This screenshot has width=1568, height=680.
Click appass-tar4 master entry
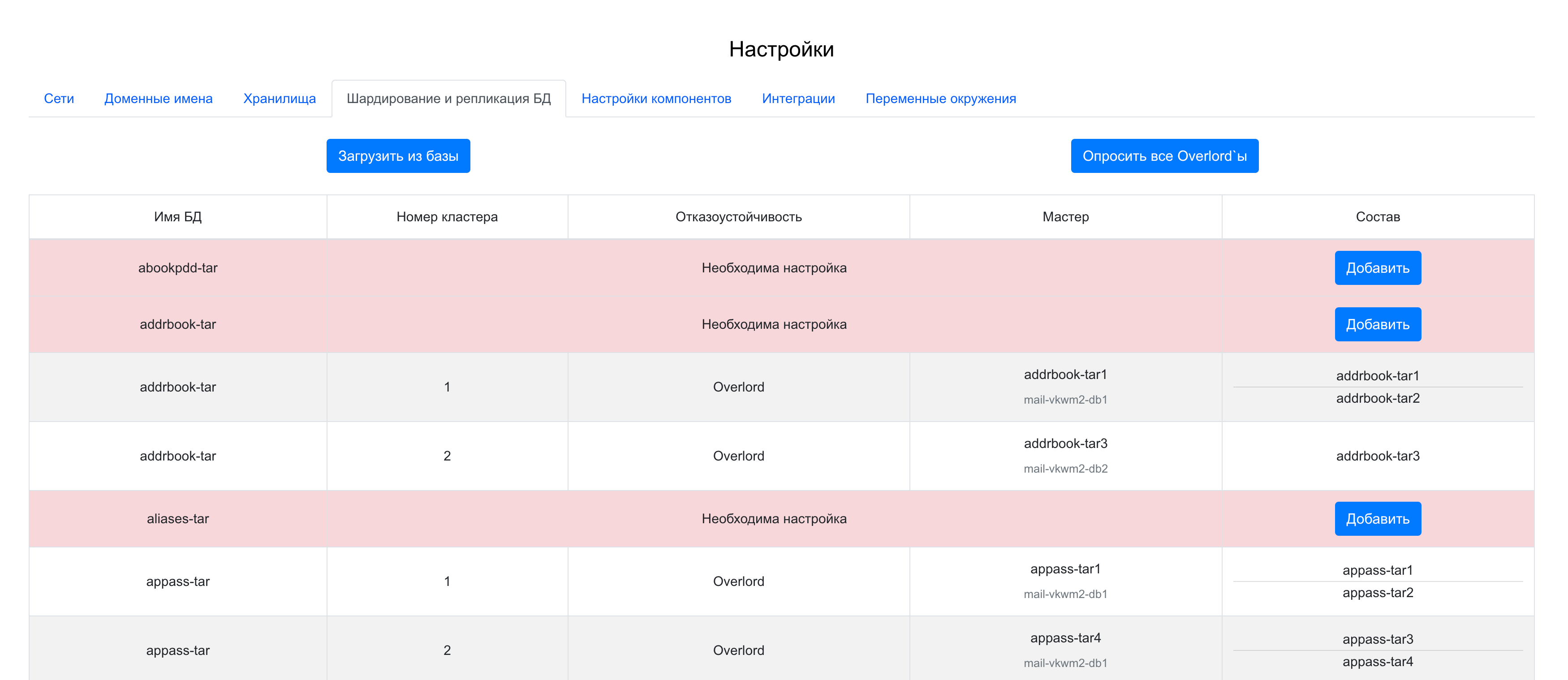pos(1065,638)
